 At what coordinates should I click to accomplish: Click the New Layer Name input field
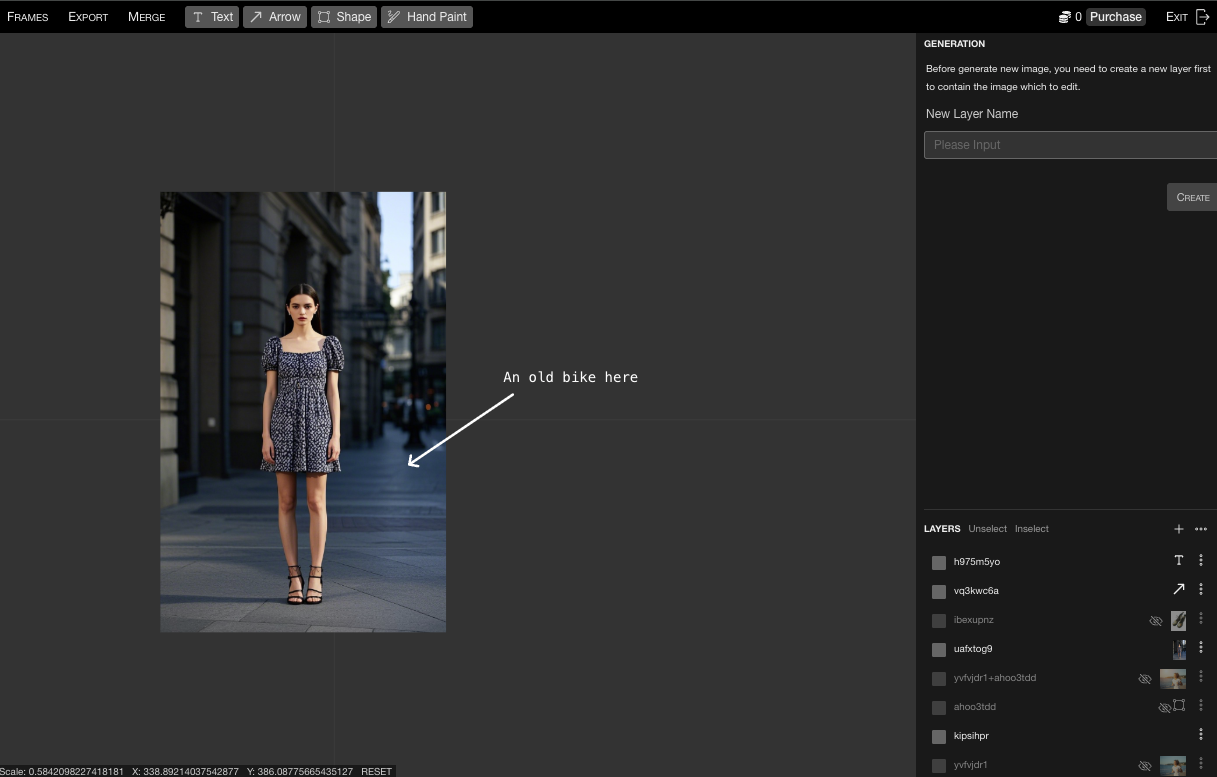click(1069, 145)
